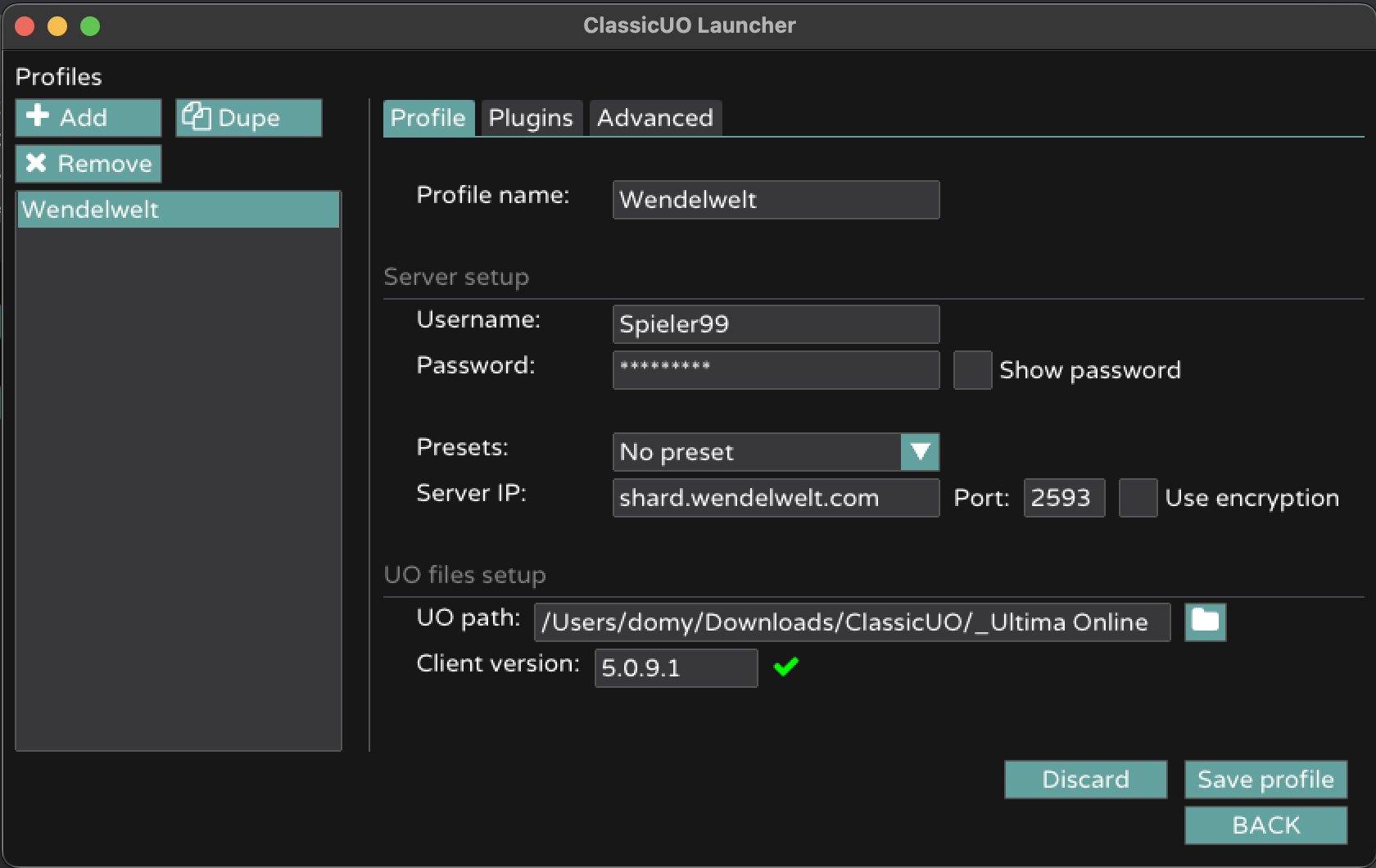Open the Advanced tab
The height and width of the screenshot is (868, 1376).
[x=654, y=118]
